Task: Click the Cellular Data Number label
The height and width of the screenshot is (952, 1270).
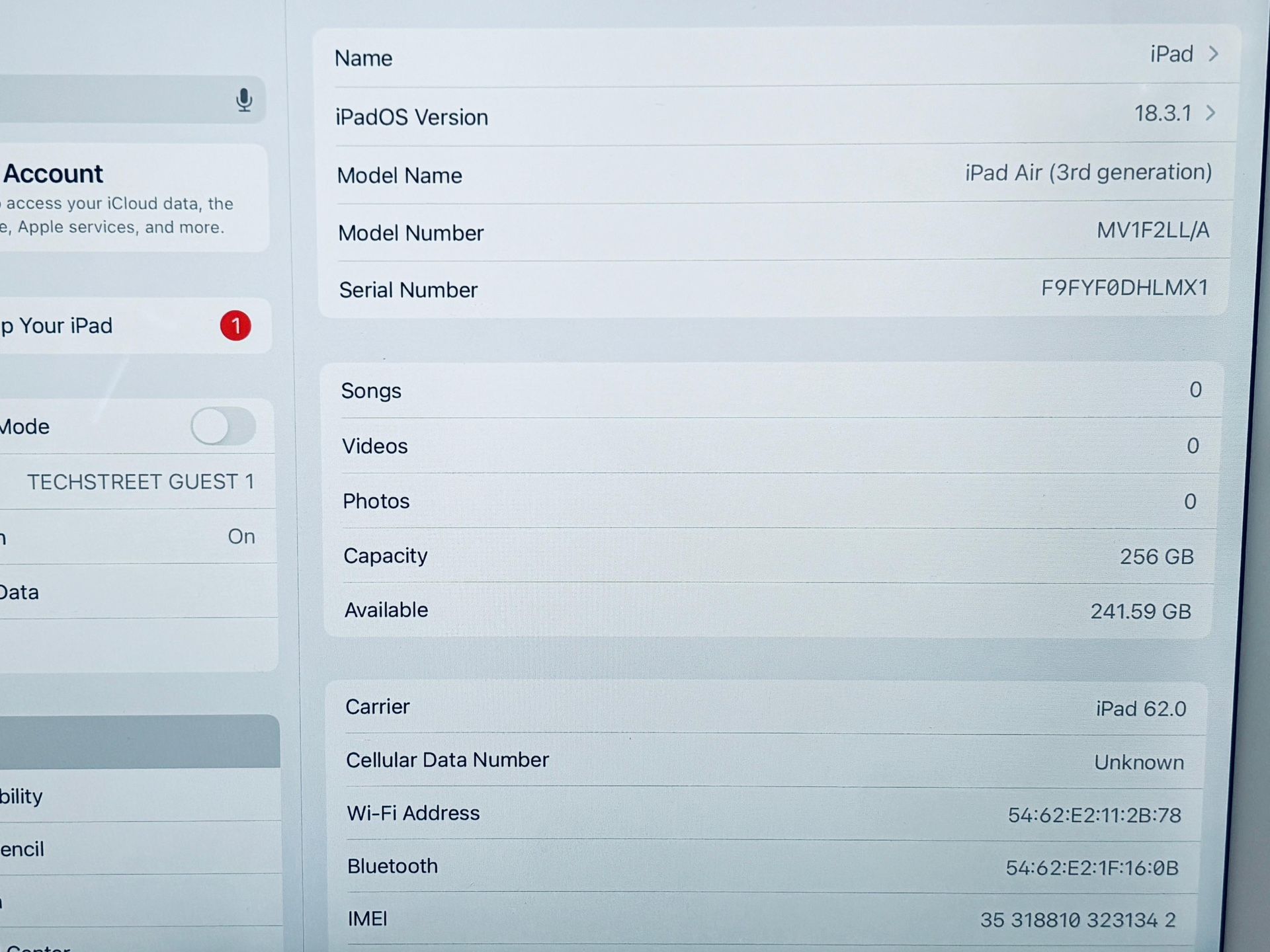Action: pos(447,760)
